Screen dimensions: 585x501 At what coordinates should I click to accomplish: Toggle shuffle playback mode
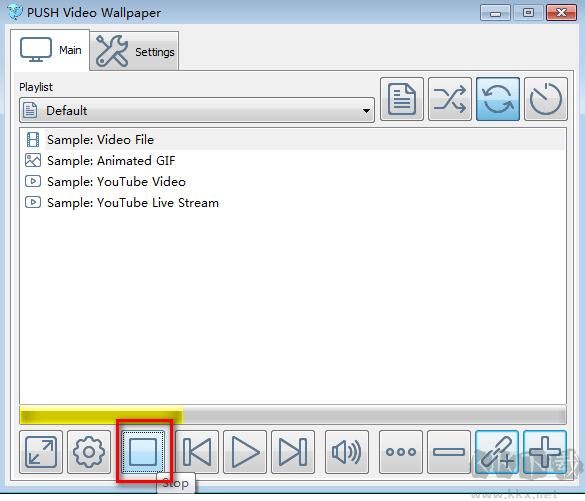click(450, 99)
